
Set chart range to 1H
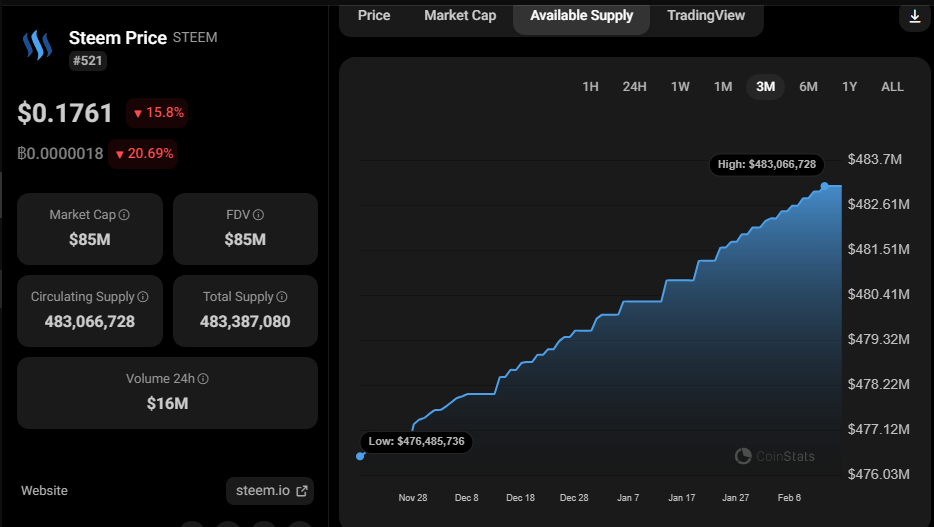pyautogui.click(x=590, y=87)
